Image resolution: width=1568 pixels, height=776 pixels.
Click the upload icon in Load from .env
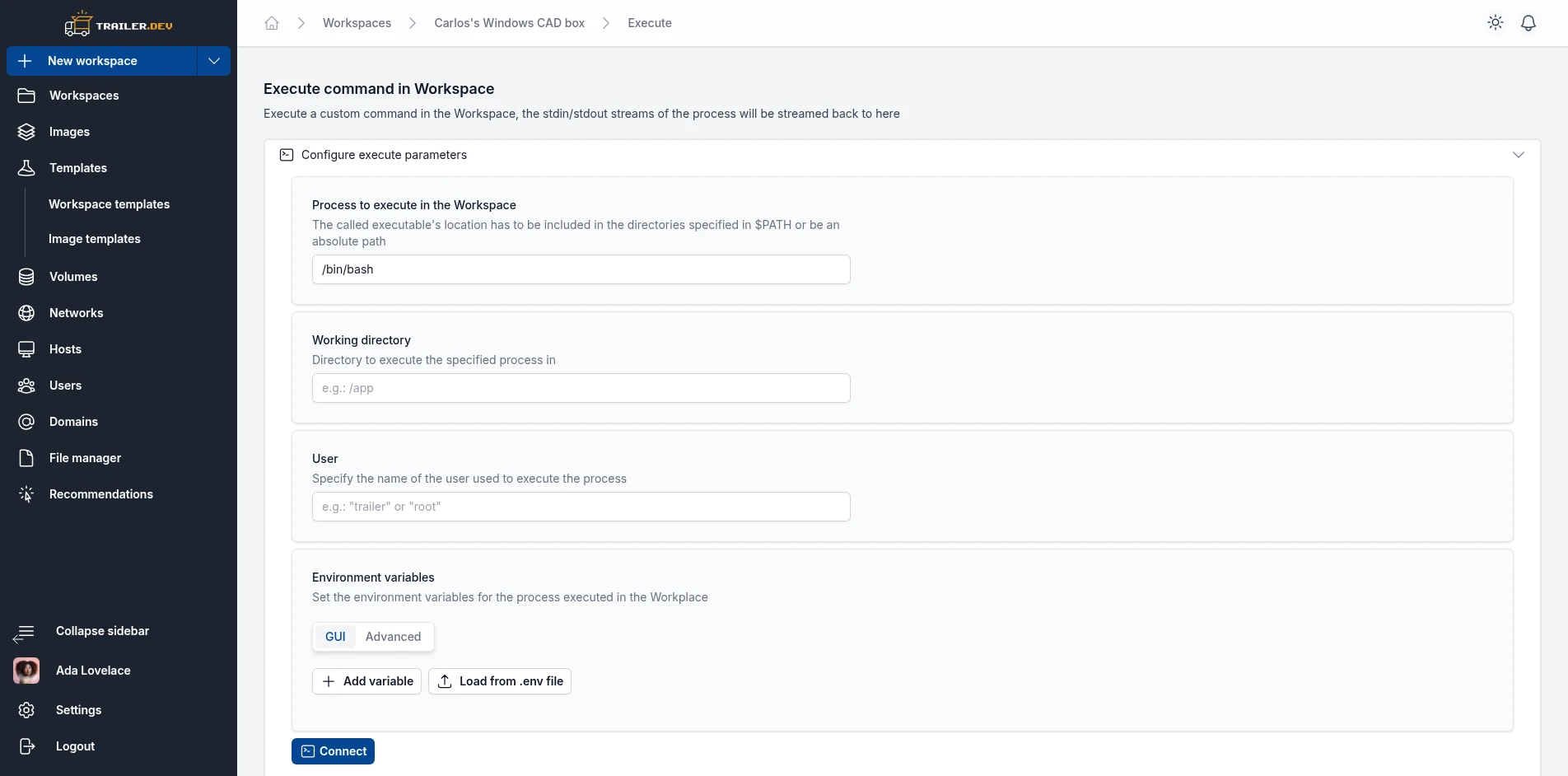445,681
